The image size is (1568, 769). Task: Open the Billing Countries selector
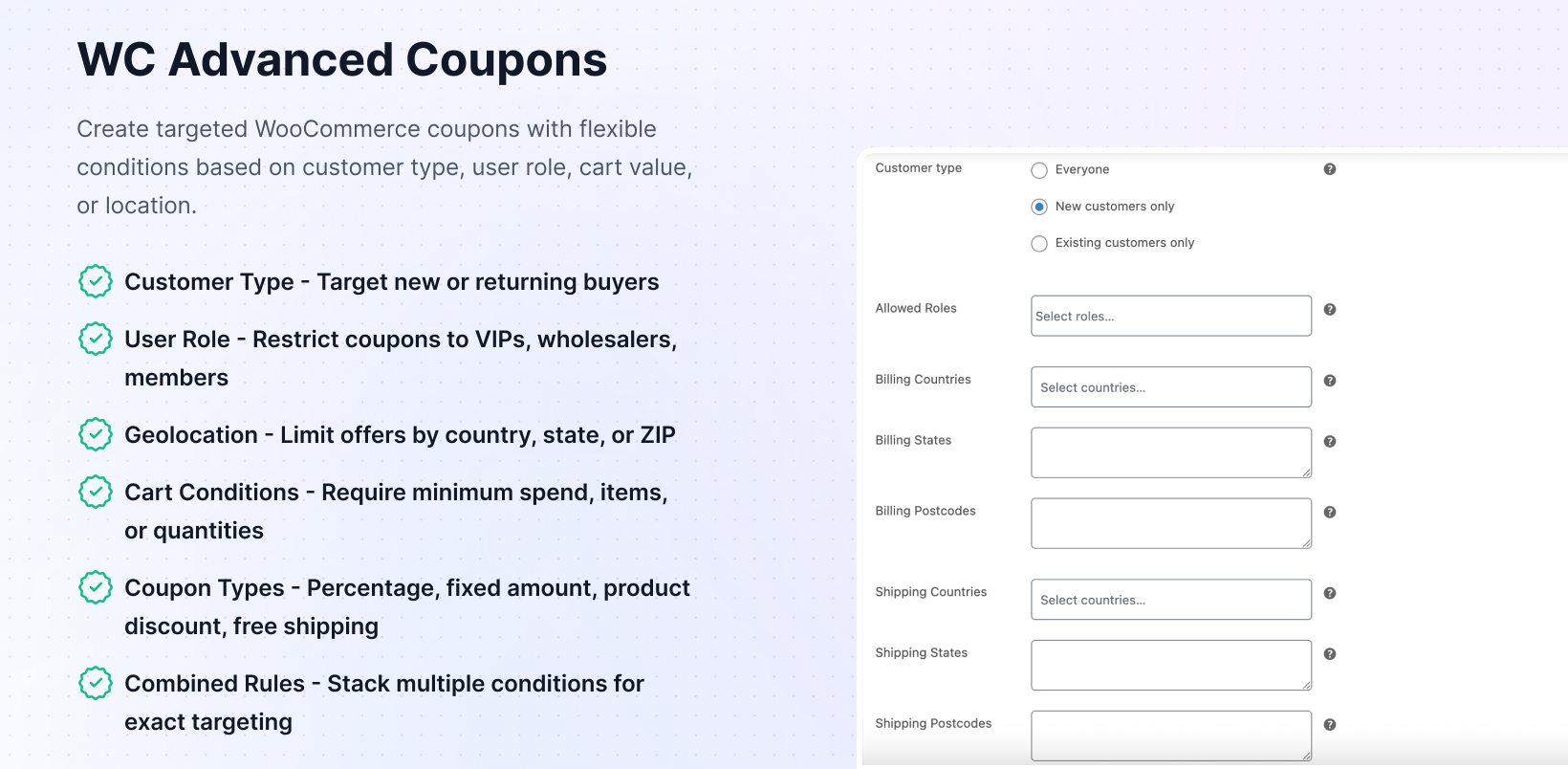point(1170,387)
